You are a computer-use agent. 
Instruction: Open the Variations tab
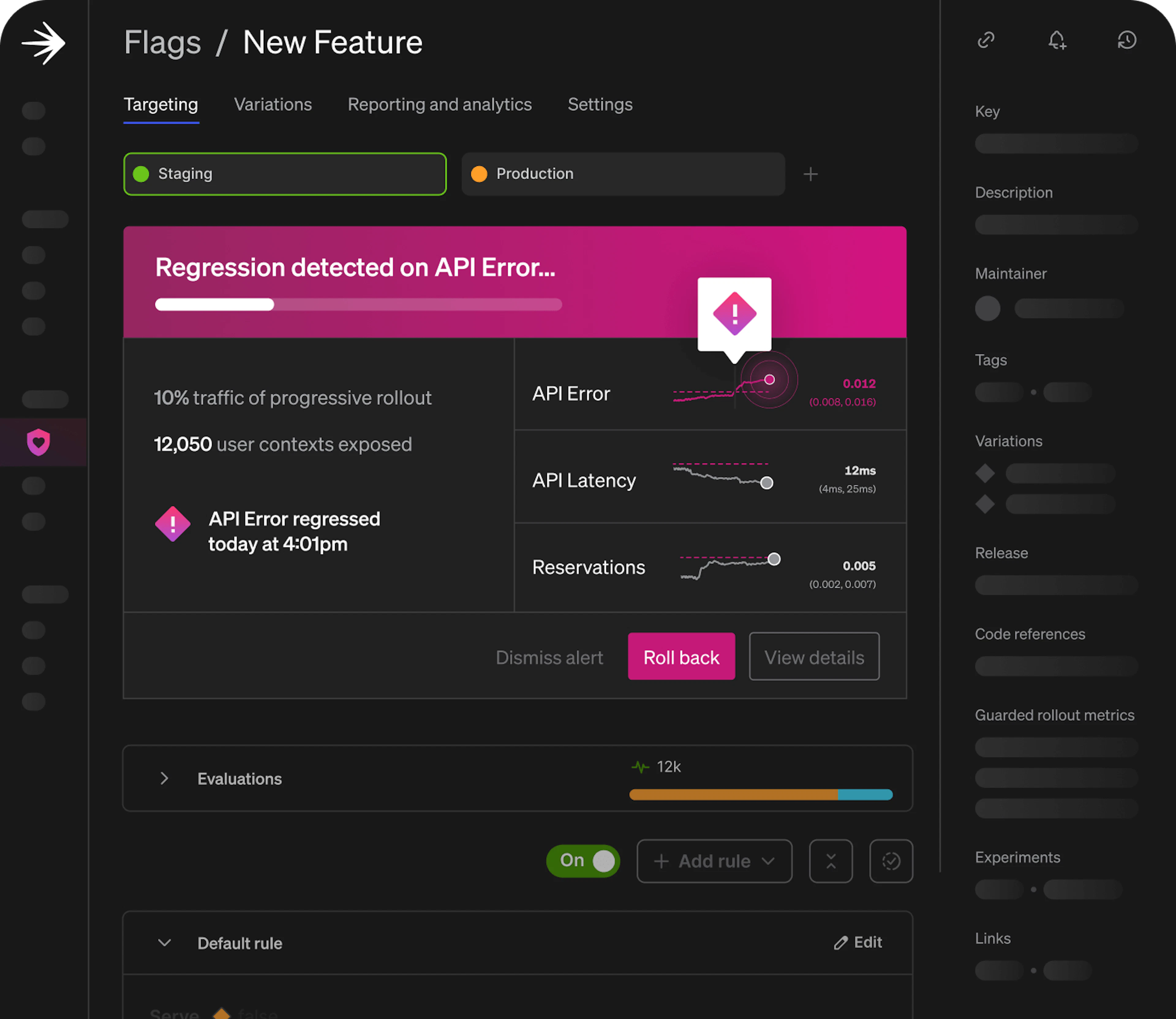(x=273, y=105)
